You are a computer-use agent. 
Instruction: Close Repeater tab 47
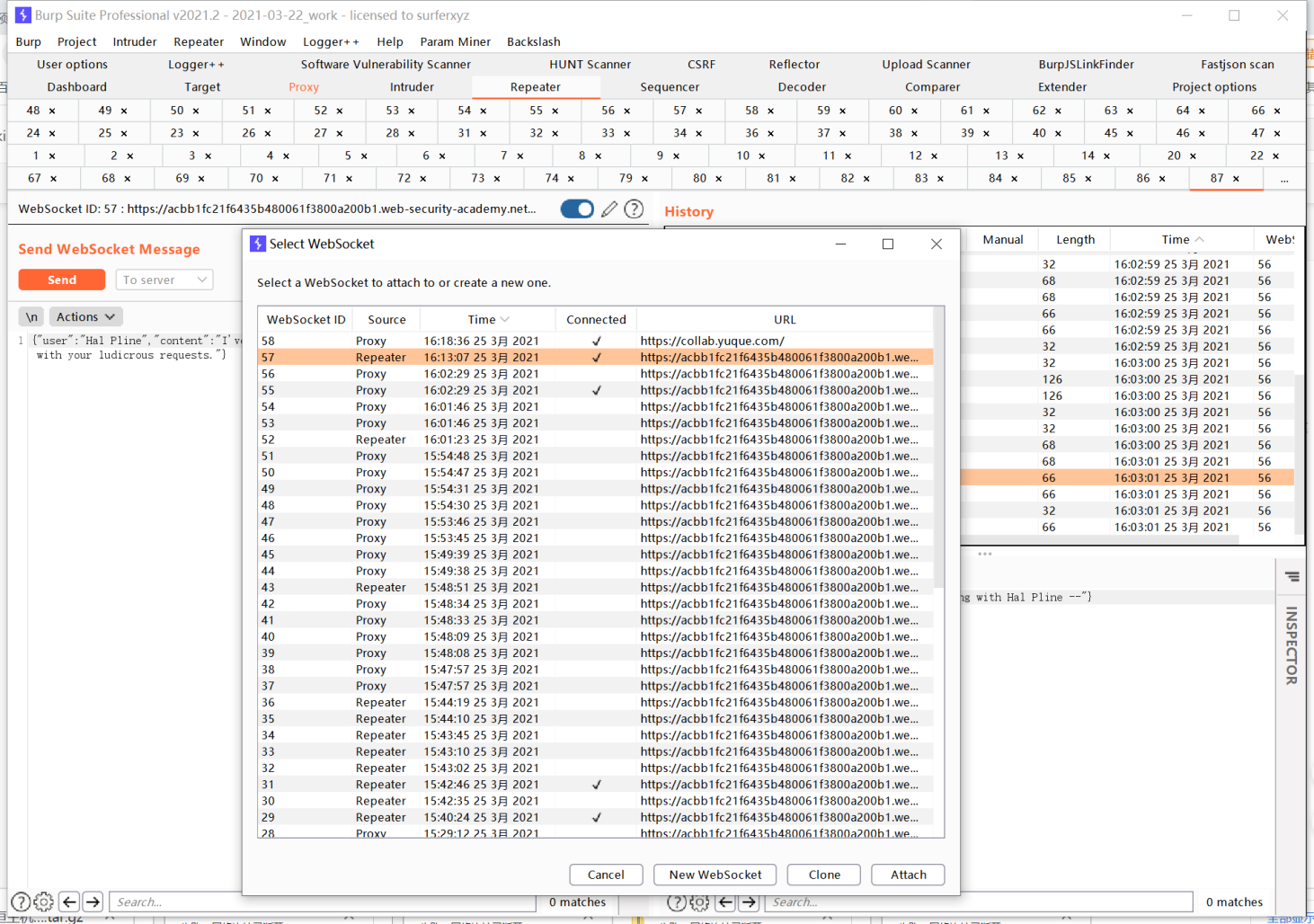point(1277,133)
